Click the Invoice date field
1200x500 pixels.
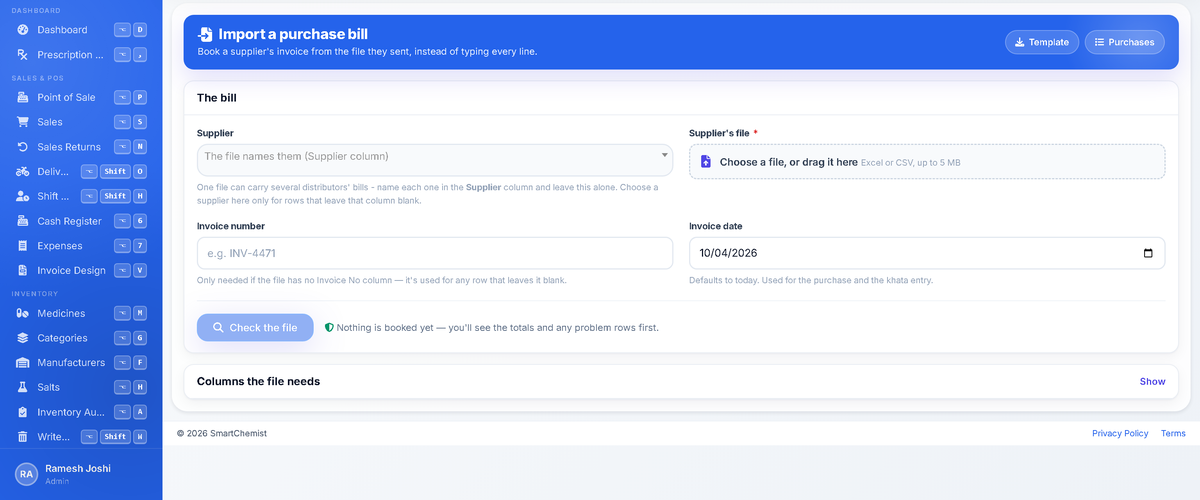coord(927,253)
